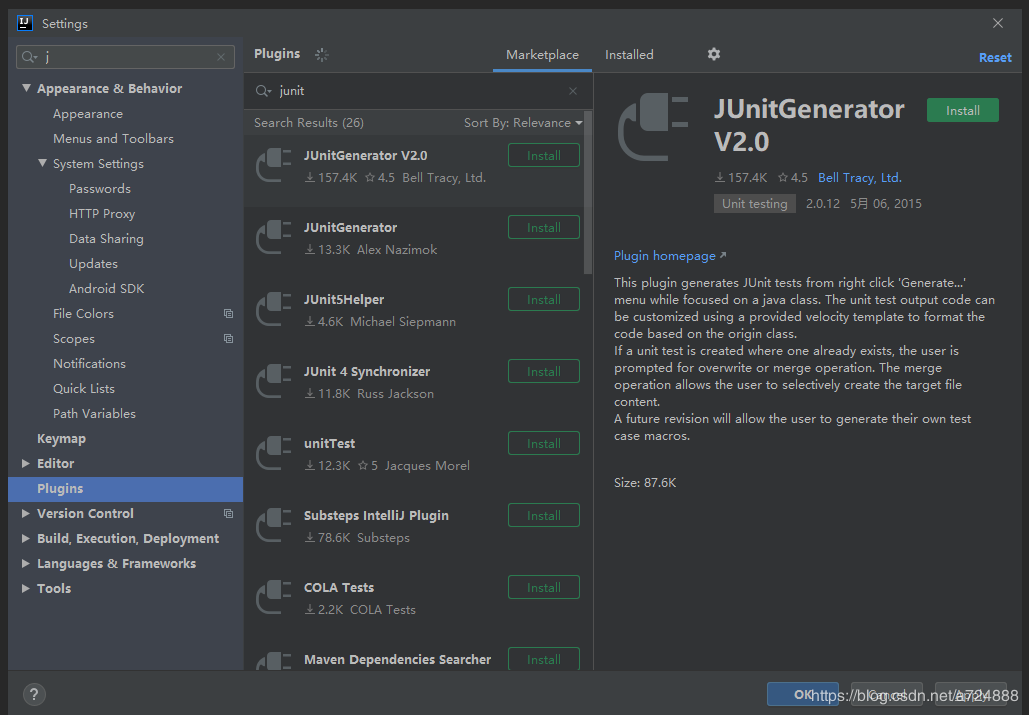Click the plugins settings gear icon
The height and width of the screenshot is (715, 1029).
714,54
